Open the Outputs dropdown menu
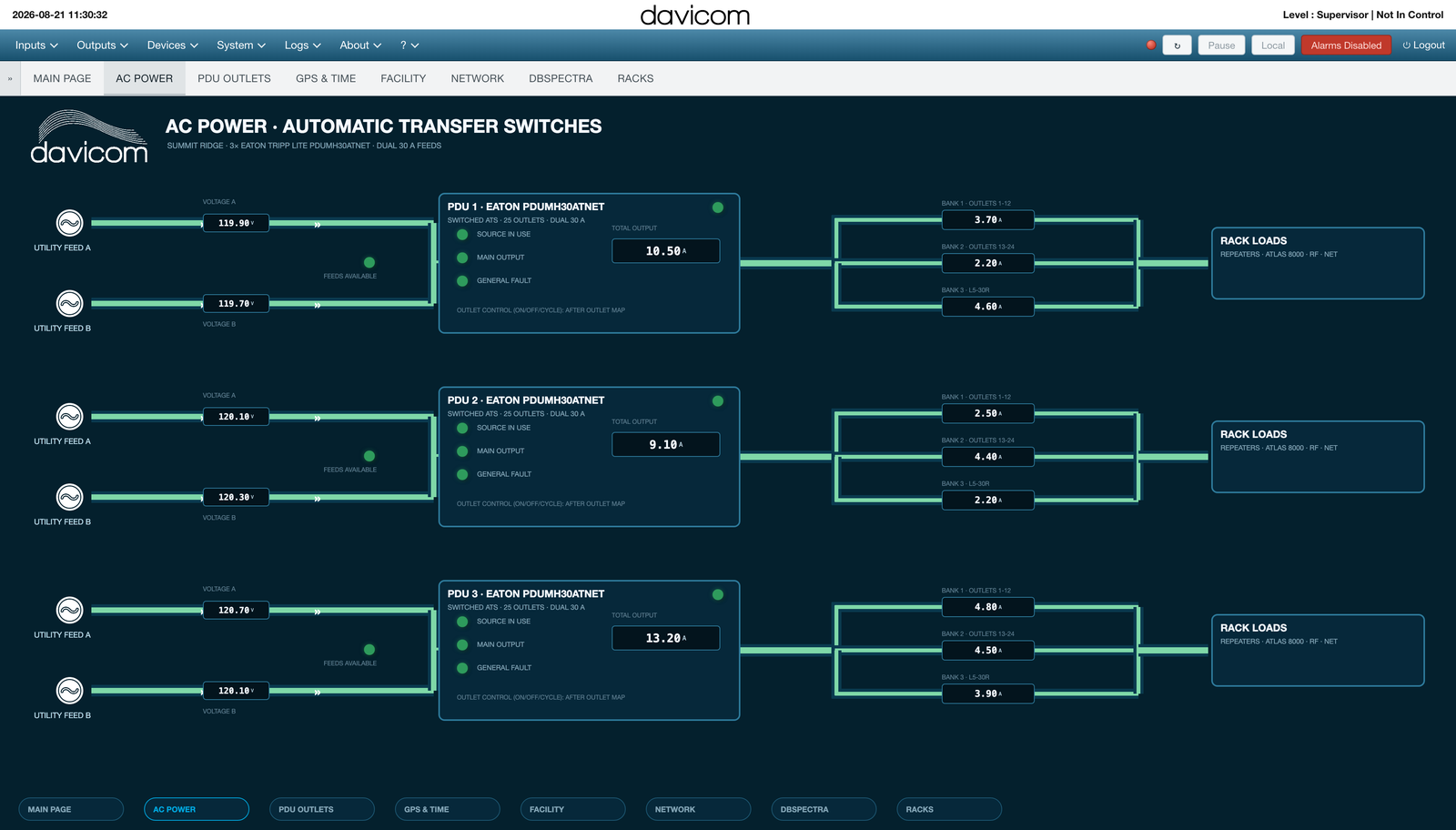The height and width of the screenshot is (830, 1456). (x=102, y=46)
